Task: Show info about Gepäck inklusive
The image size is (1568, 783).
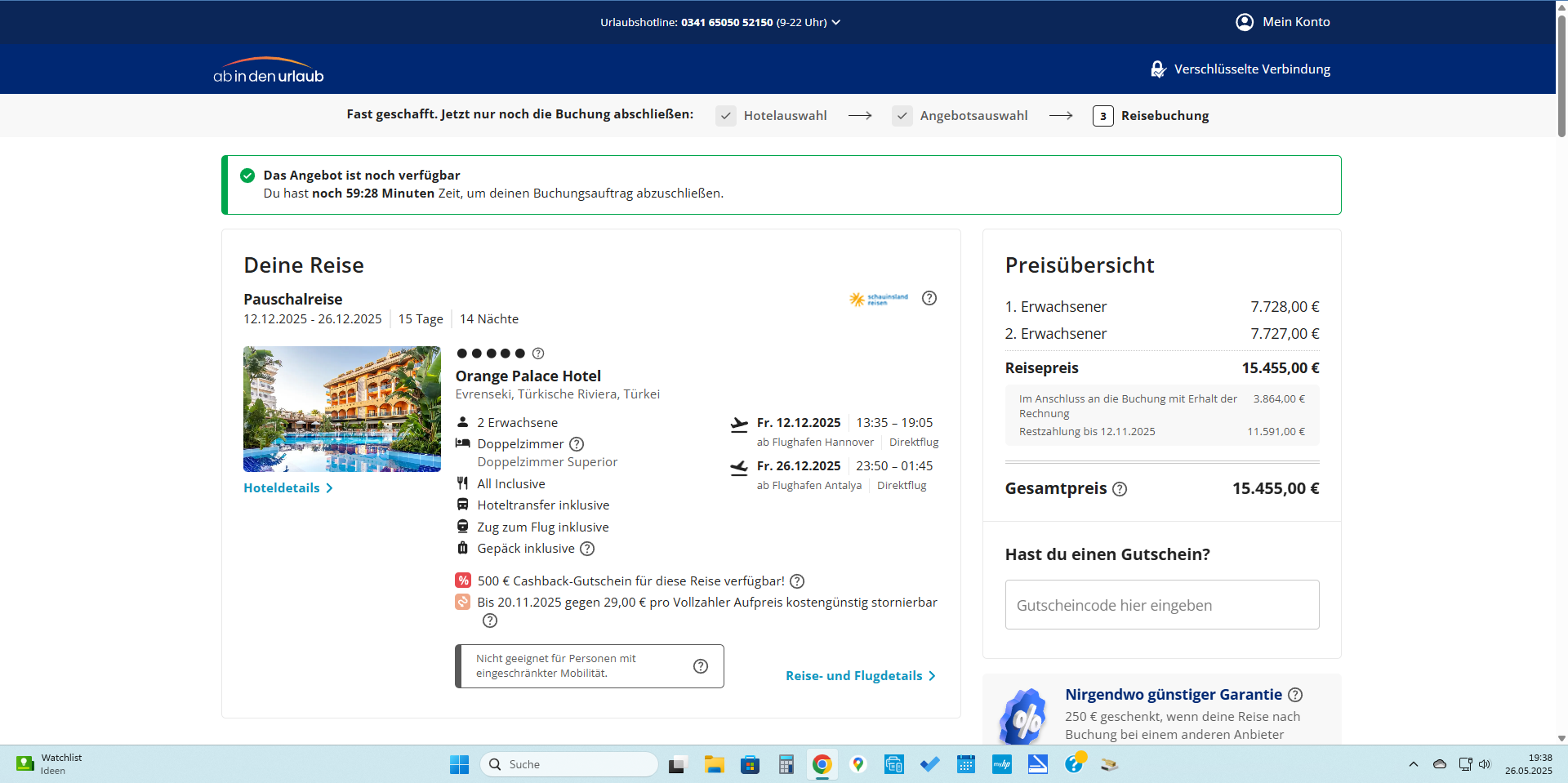Action: [x=587, y=549]
